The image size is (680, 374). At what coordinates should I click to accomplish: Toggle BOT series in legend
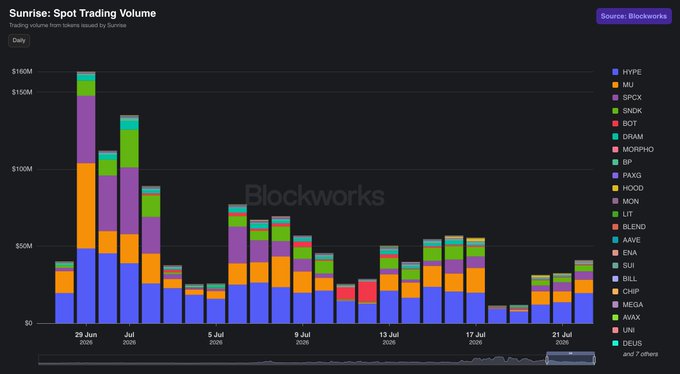(x=624, y=124)
